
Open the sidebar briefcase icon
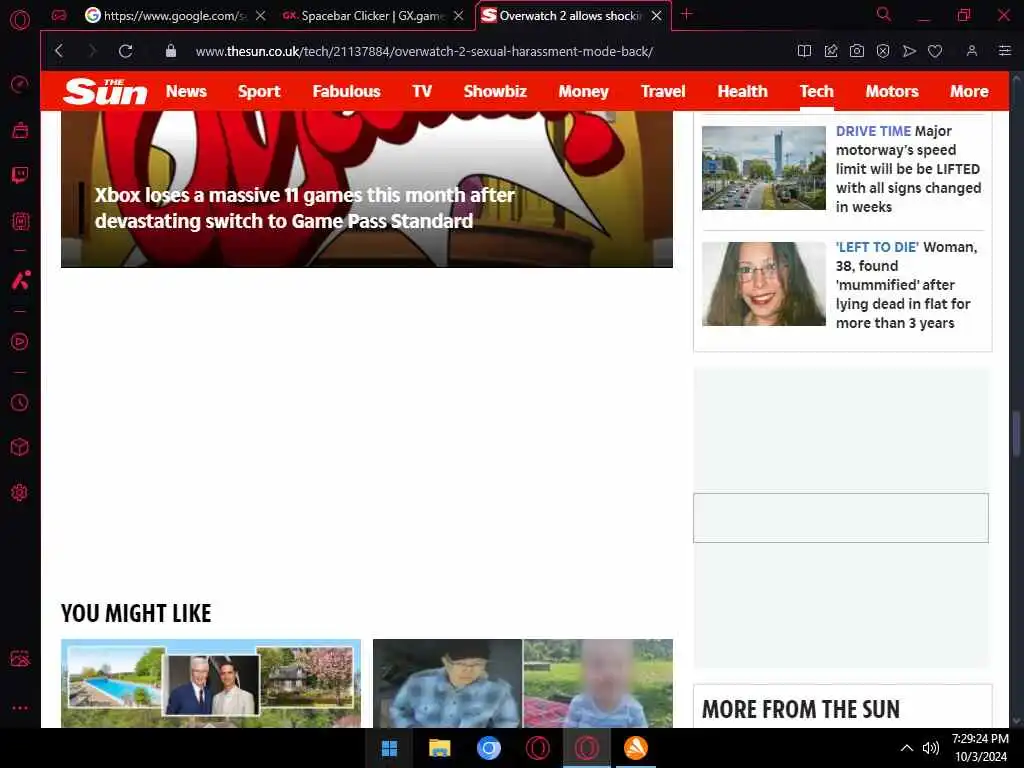[20, 131]
